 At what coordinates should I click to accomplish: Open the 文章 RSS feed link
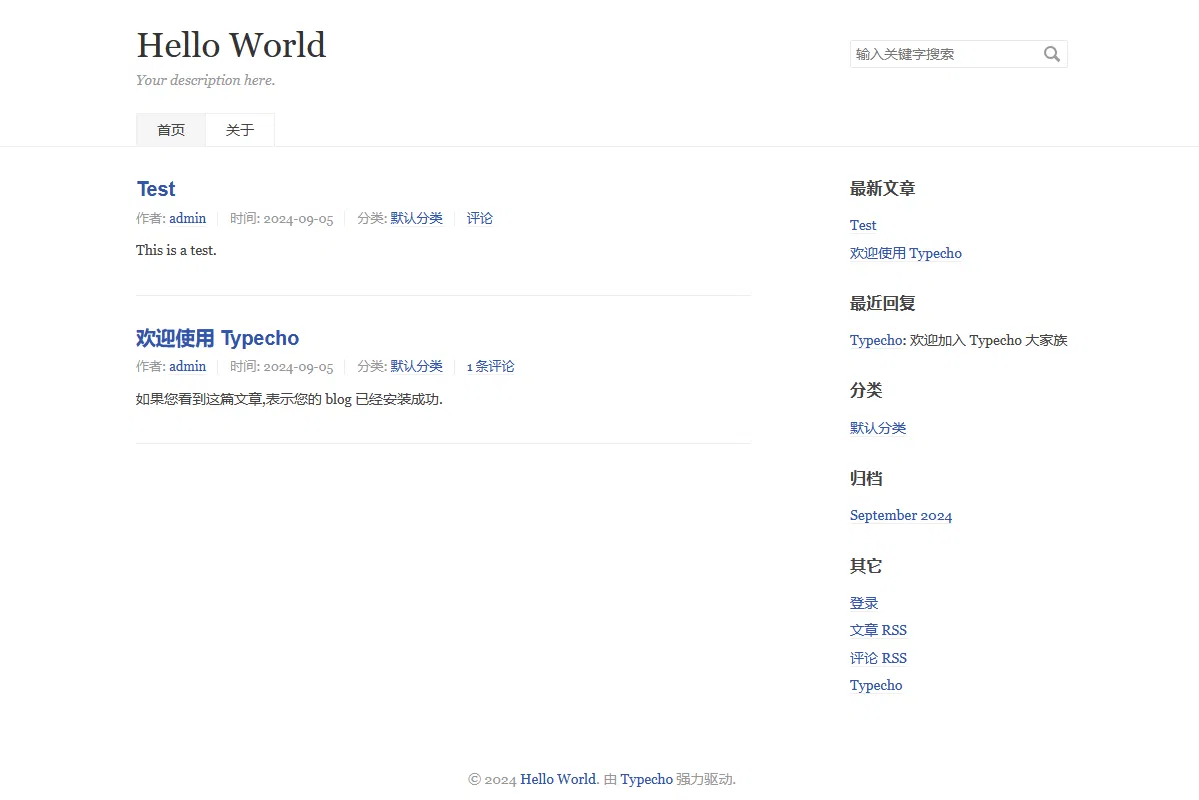878,630
